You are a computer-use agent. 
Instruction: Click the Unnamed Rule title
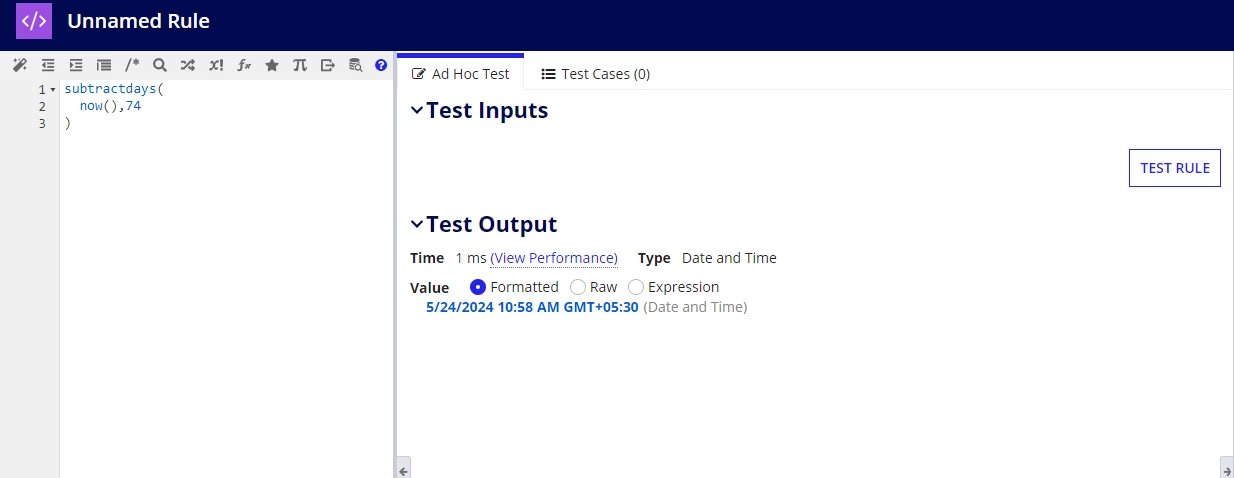(x=138, y=21)
